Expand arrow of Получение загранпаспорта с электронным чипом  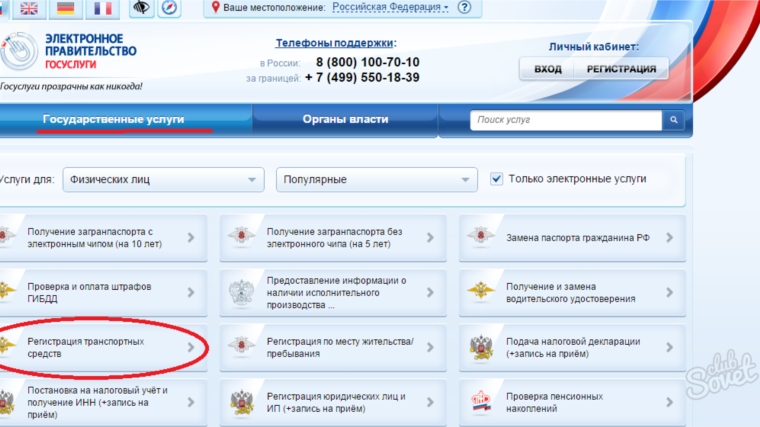tap(191, 237)
